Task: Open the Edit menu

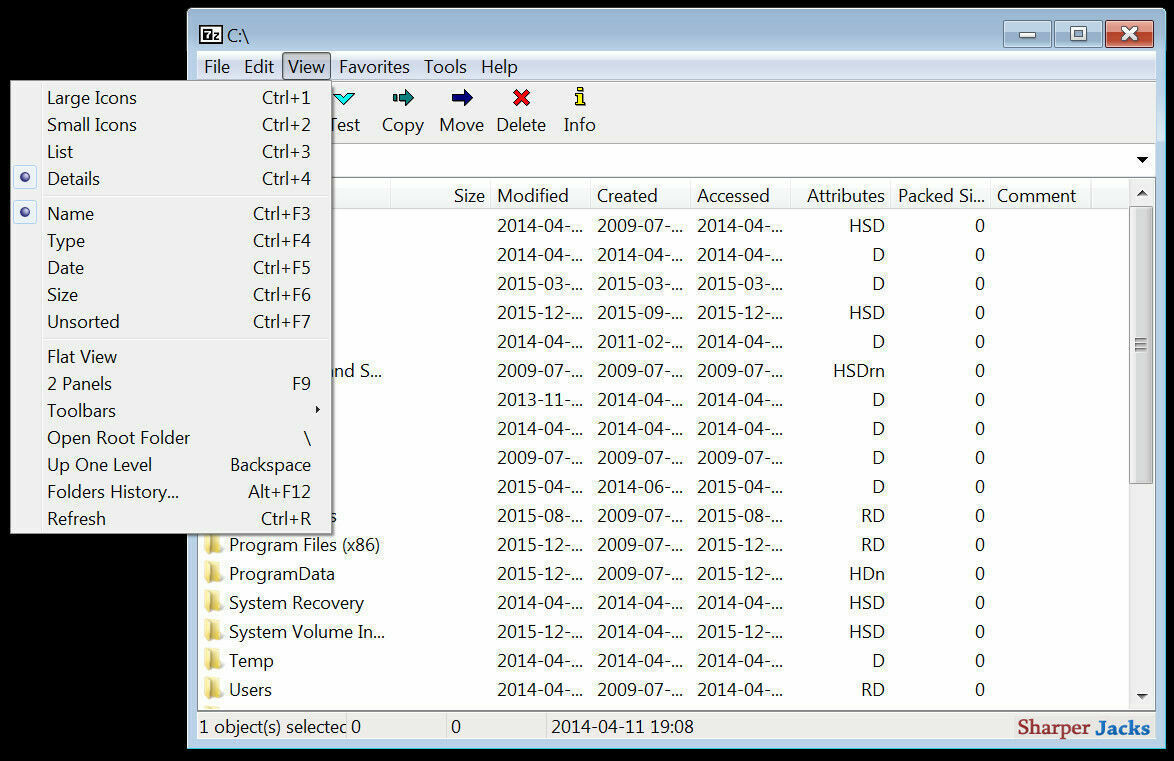Action: tap(259, 67)
